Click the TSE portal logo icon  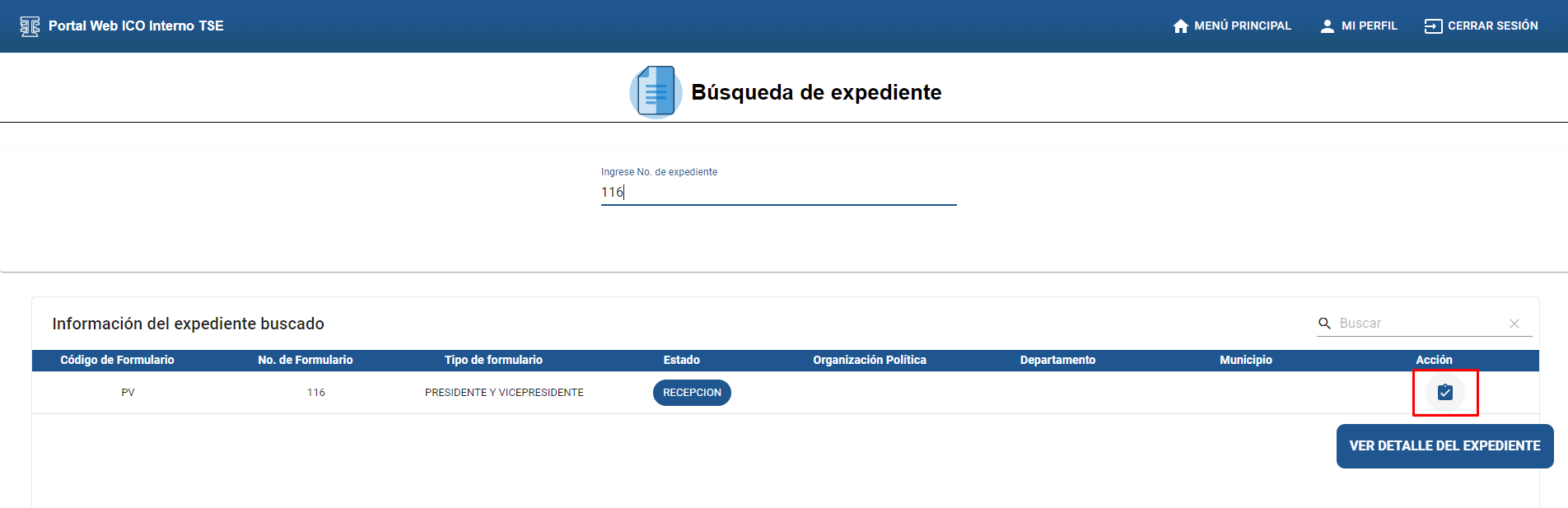(x=30, y=26)
